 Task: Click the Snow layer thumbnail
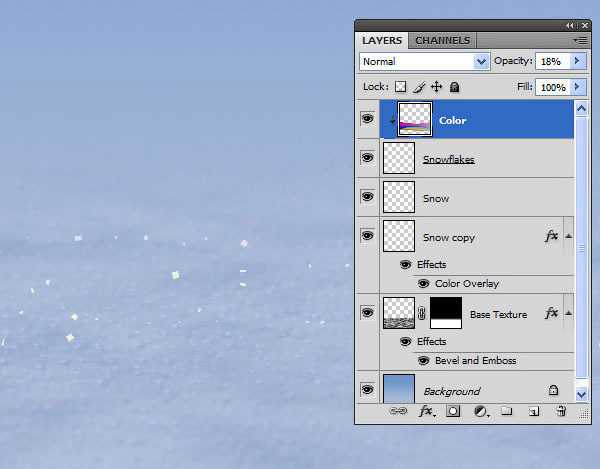(399, 197)
